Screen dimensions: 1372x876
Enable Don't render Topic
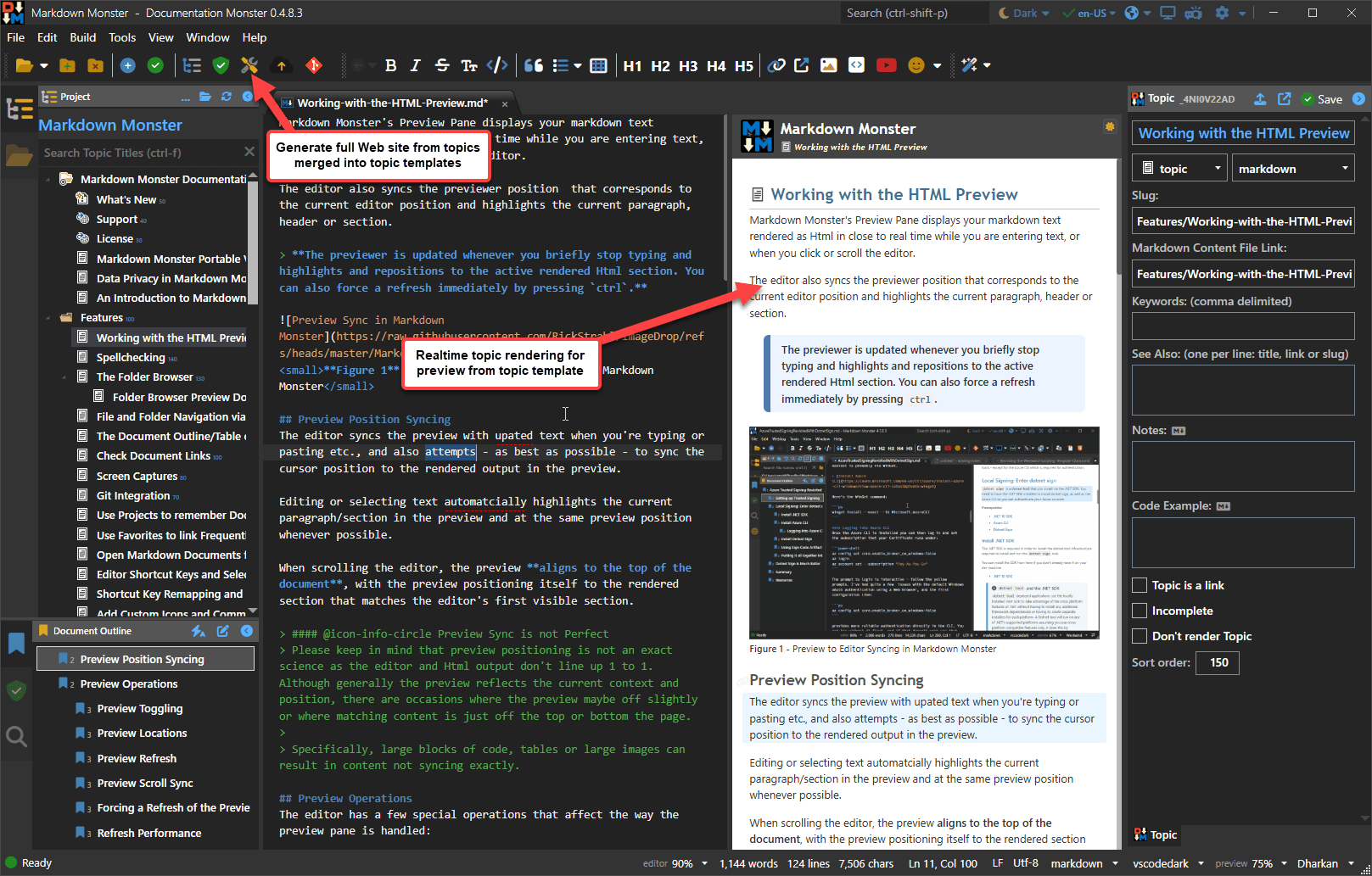1140,635
